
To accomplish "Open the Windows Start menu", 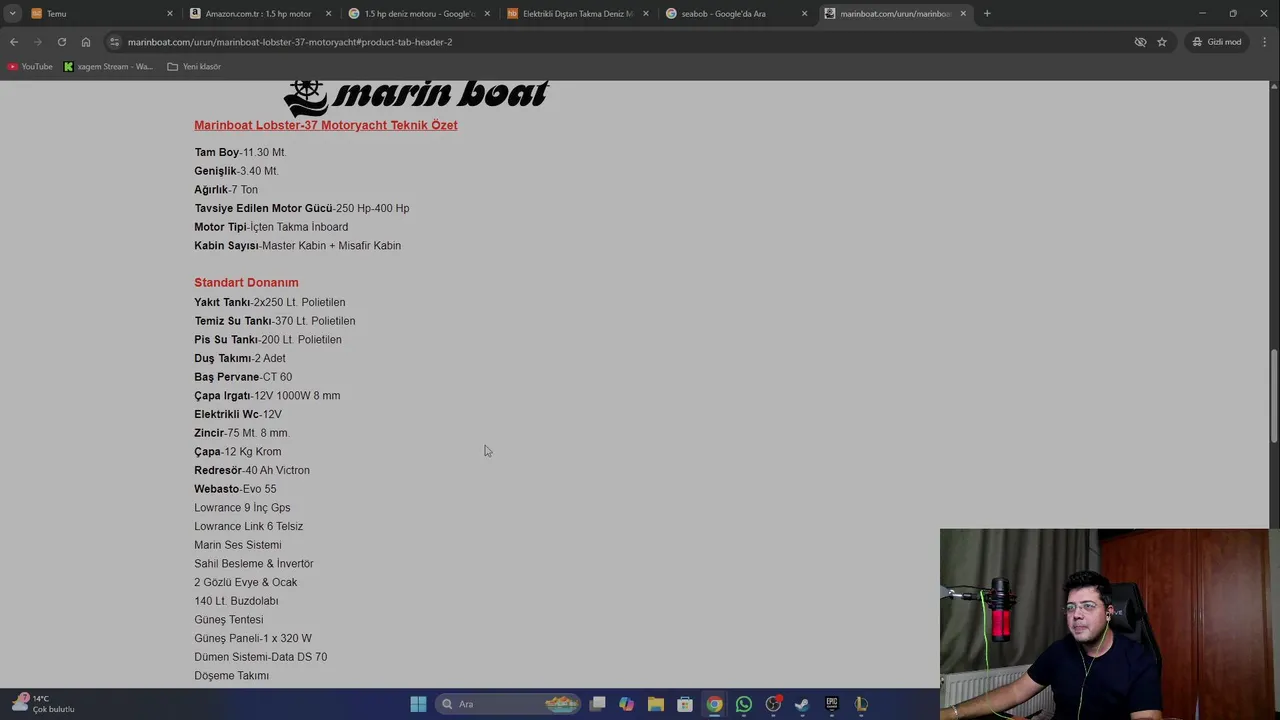I will (418, 704).
